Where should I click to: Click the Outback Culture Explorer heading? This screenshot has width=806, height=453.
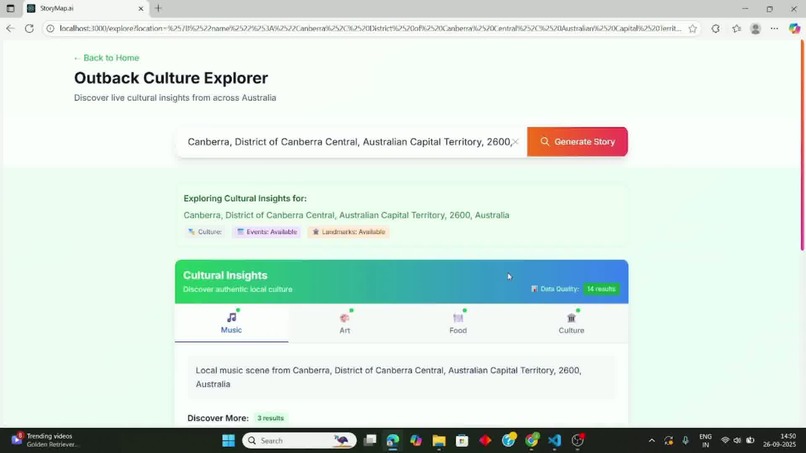171,78
